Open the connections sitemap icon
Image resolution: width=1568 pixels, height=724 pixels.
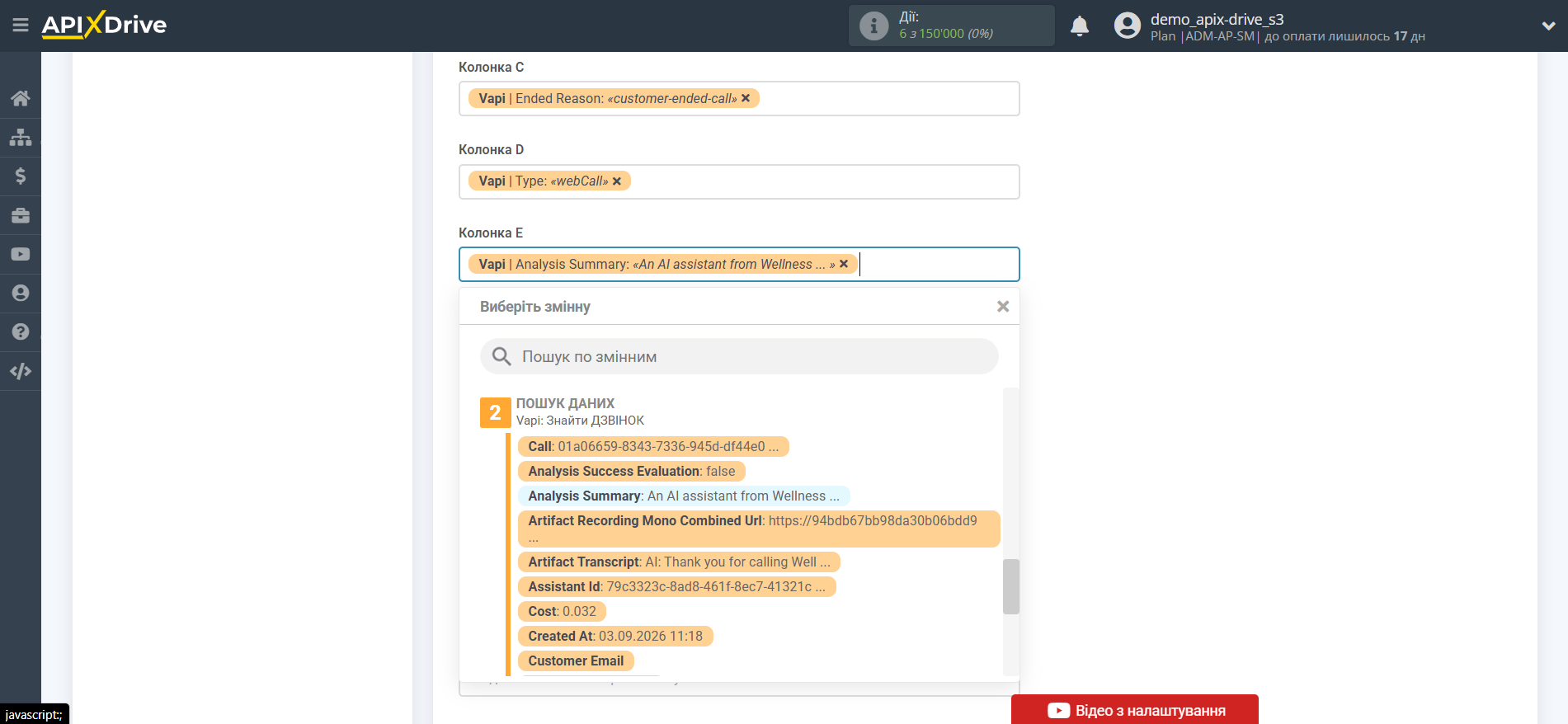pyautogui.click(x=21, y=137)
